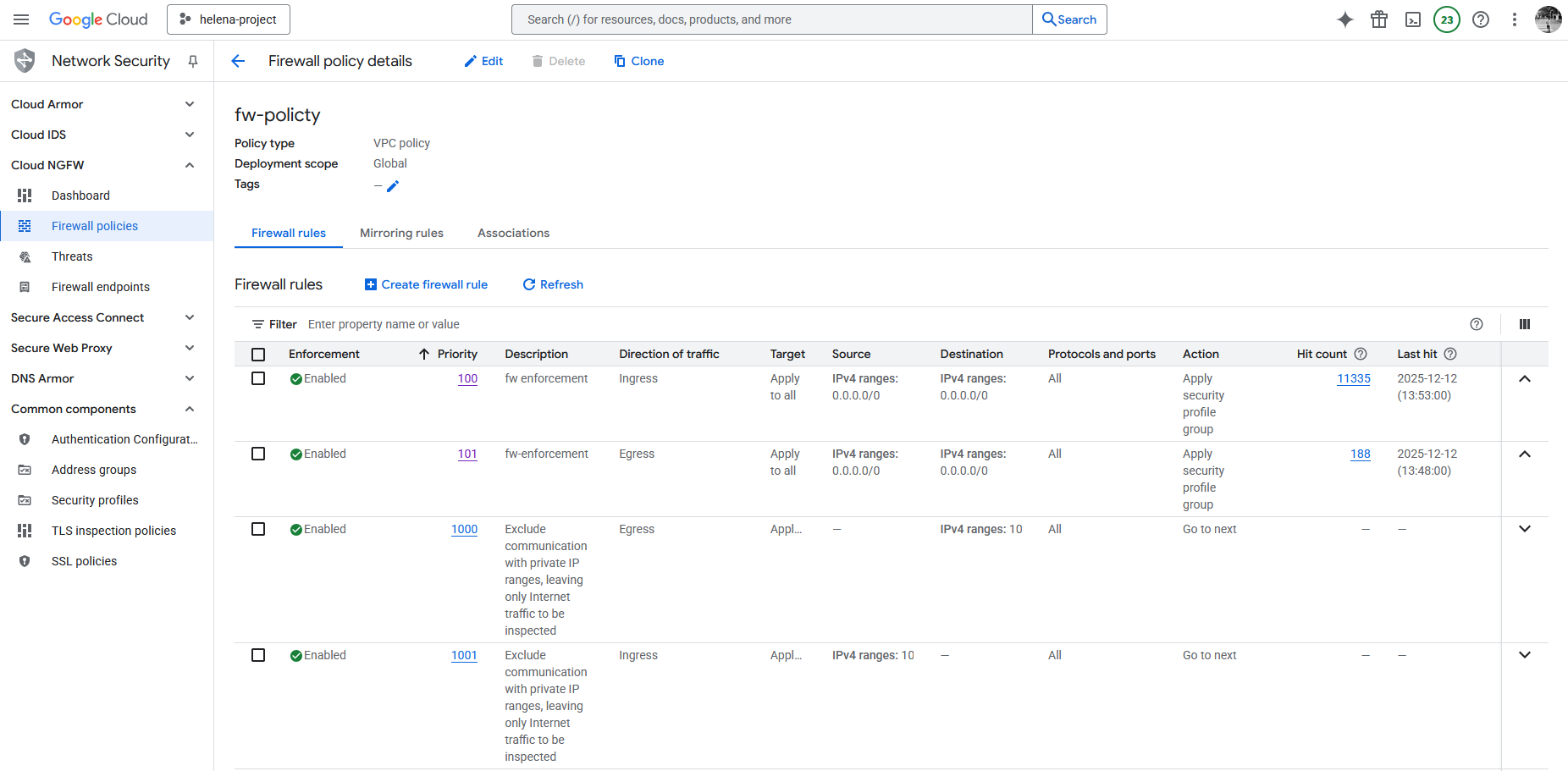Expand the Cloud Armor sidebar section
The image size is (1568, 771).
tap(190, 104)
